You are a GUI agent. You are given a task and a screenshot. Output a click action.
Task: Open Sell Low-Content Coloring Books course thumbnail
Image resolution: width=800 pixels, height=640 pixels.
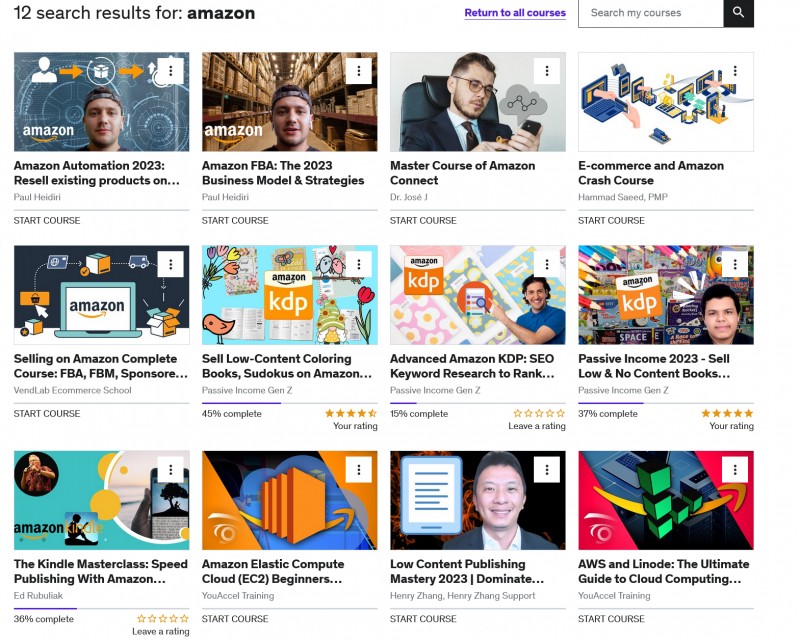[289, 295]
